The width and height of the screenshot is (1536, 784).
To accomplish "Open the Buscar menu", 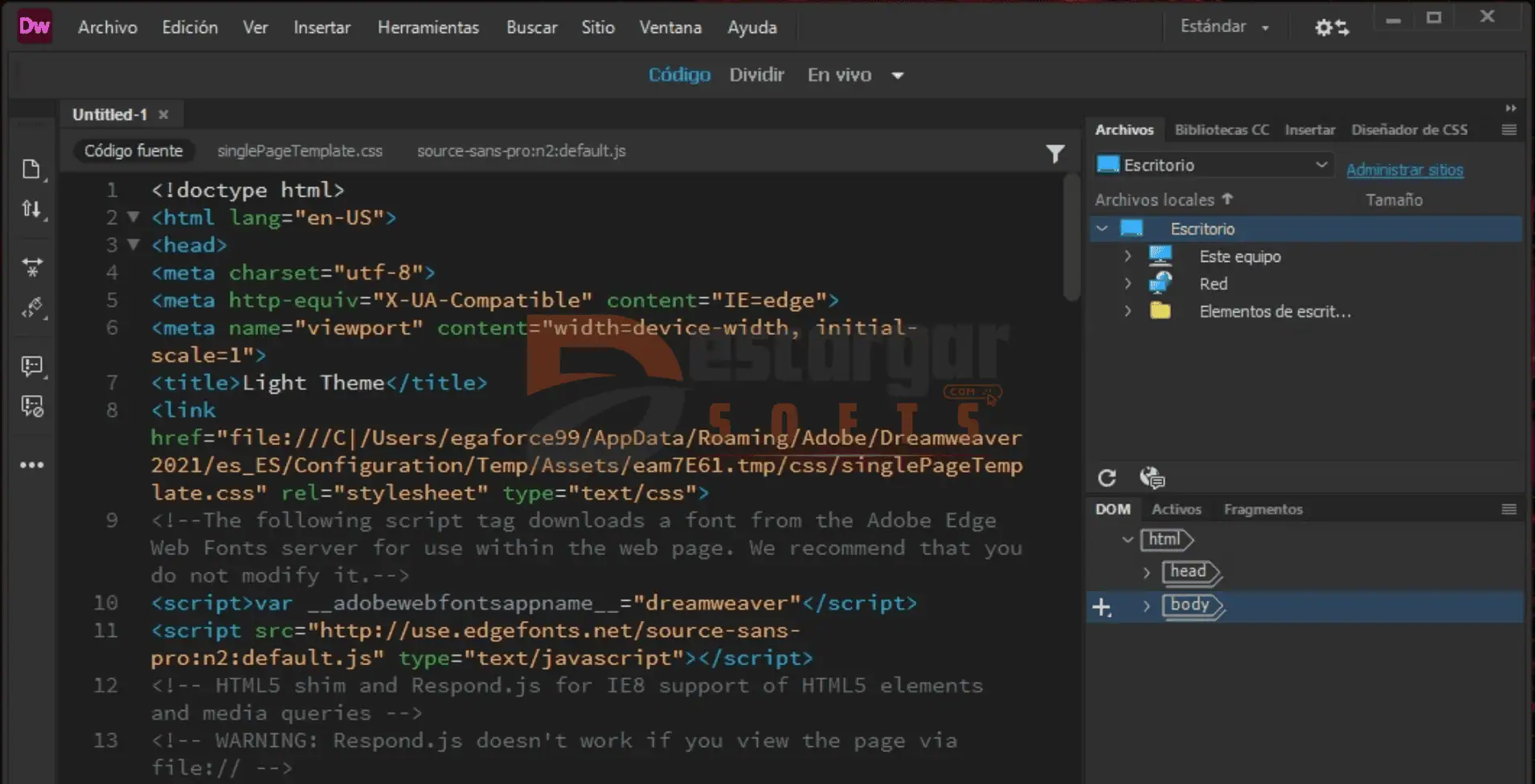I will click(532, 27).
